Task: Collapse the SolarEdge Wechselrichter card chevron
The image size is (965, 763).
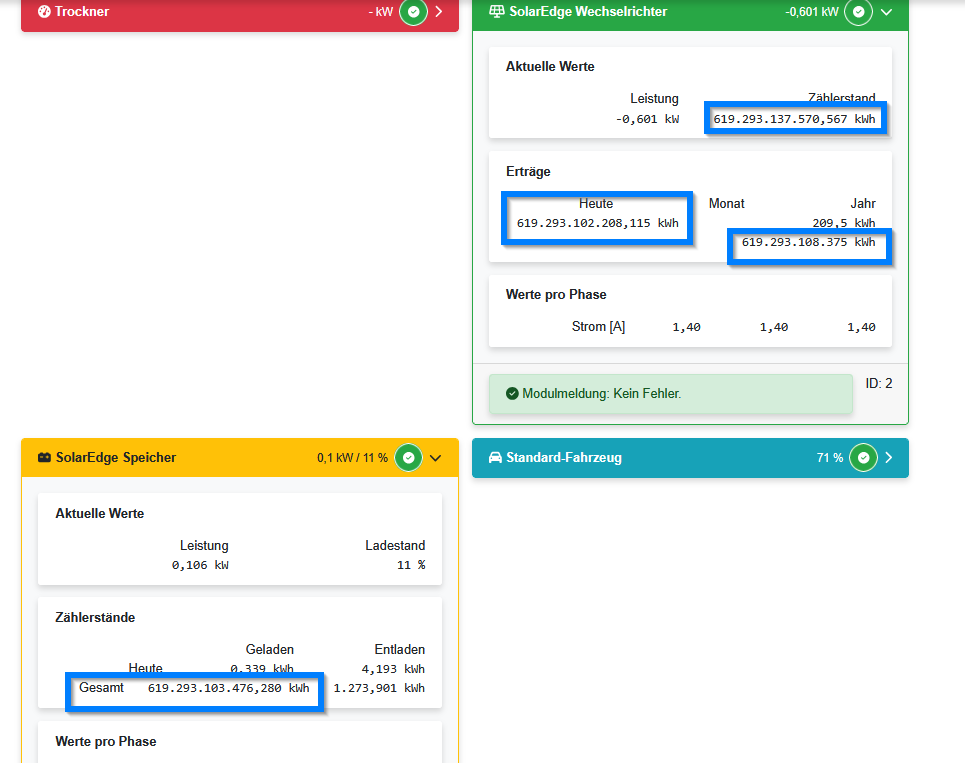Action: click(x=885, y=12)
